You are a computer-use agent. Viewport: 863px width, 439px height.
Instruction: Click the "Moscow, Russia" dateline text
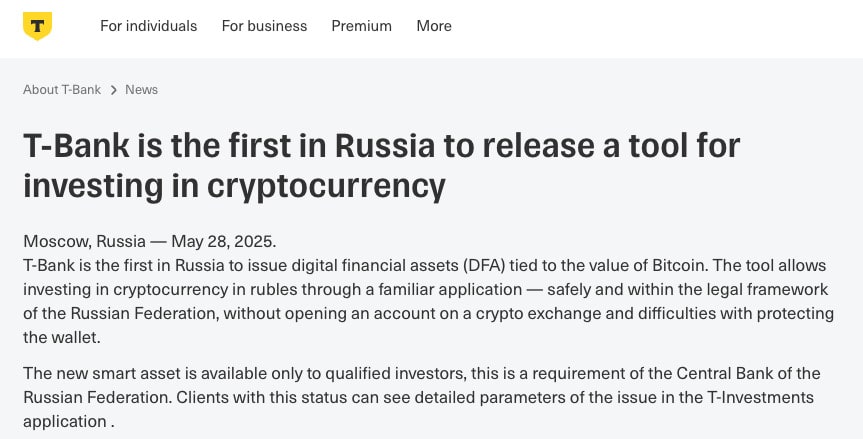coord(80,241)
